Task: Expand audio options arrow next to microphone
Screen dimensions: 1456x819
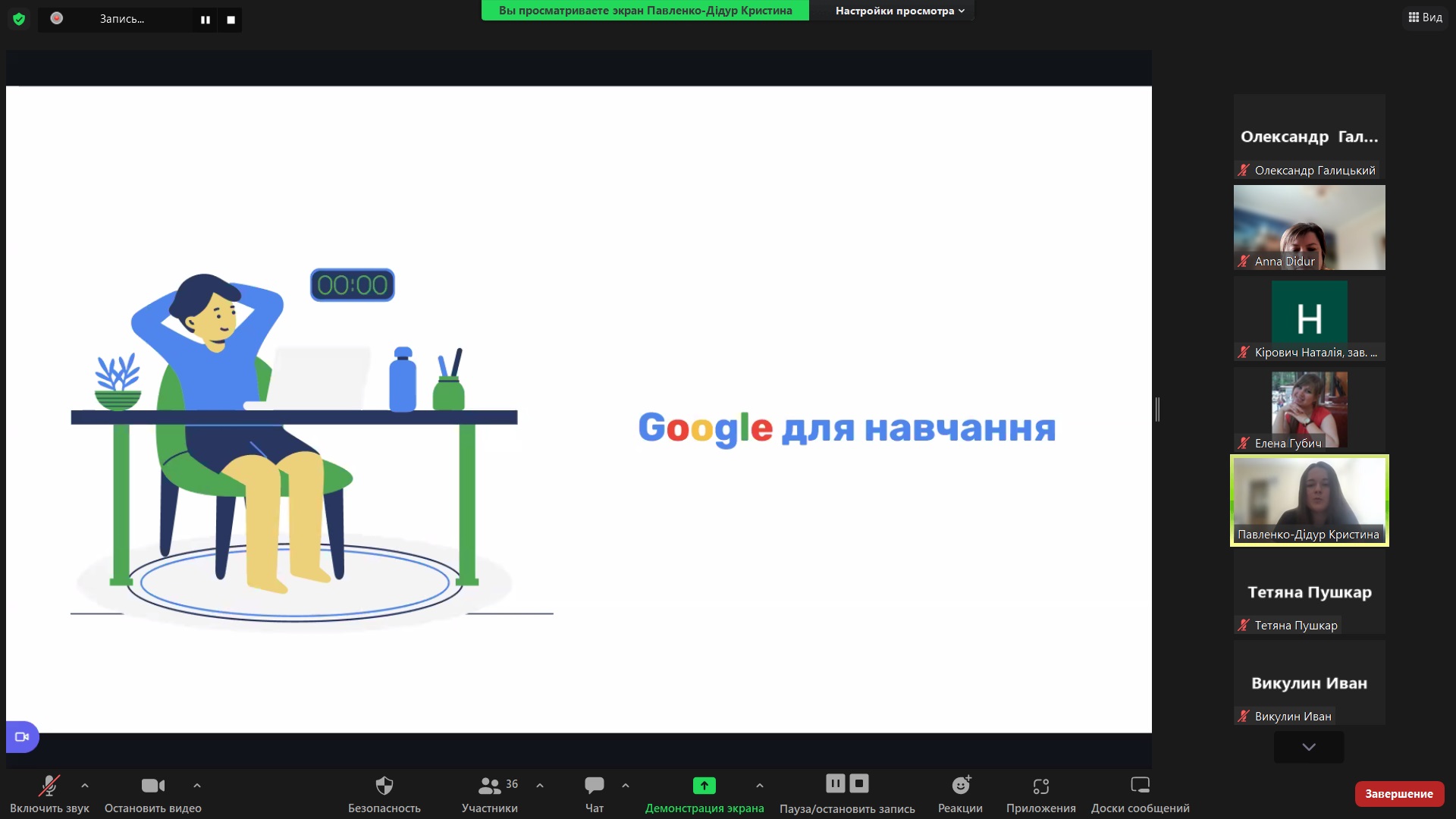Action: [85, 786]
